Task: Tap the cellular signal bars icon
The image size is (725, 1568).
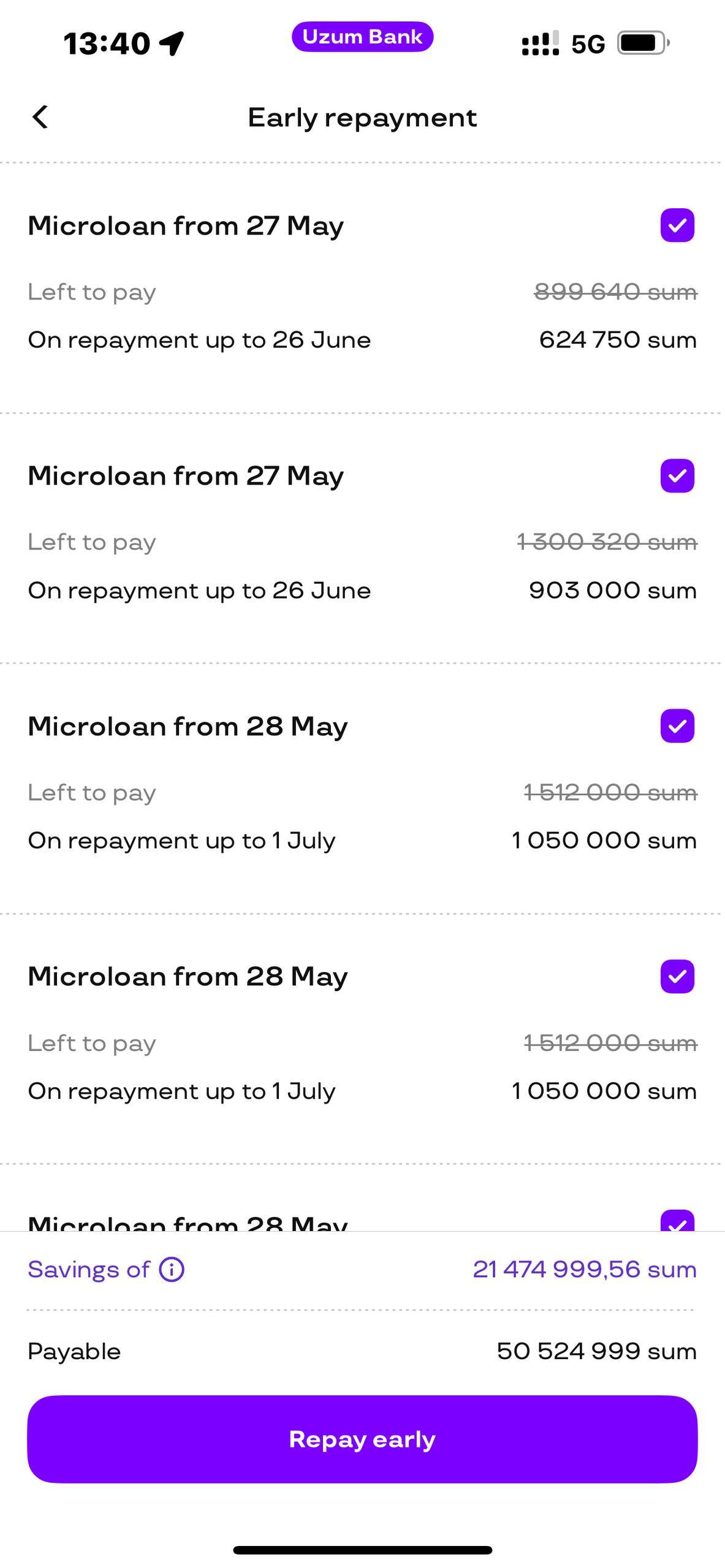Action: point(540,43)
